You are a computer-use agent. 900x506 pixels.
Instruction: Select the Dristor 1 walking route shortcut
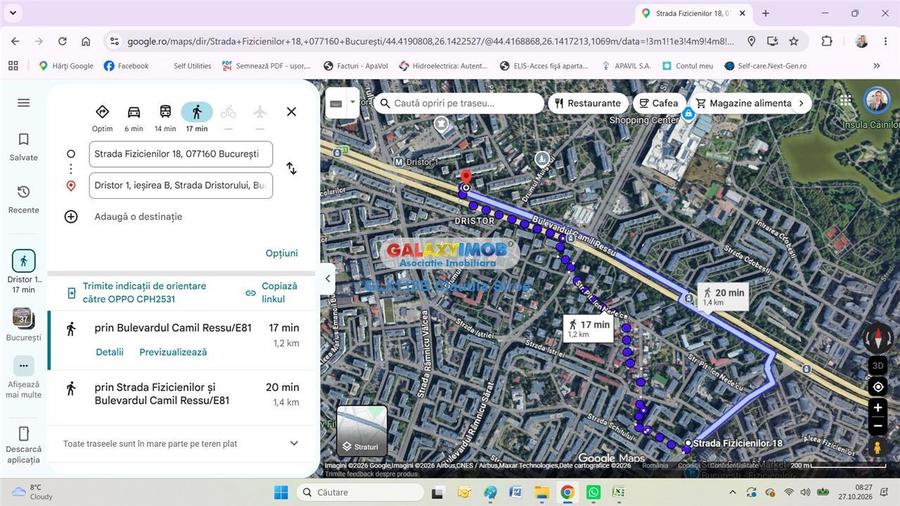click(x=24, y=271)
